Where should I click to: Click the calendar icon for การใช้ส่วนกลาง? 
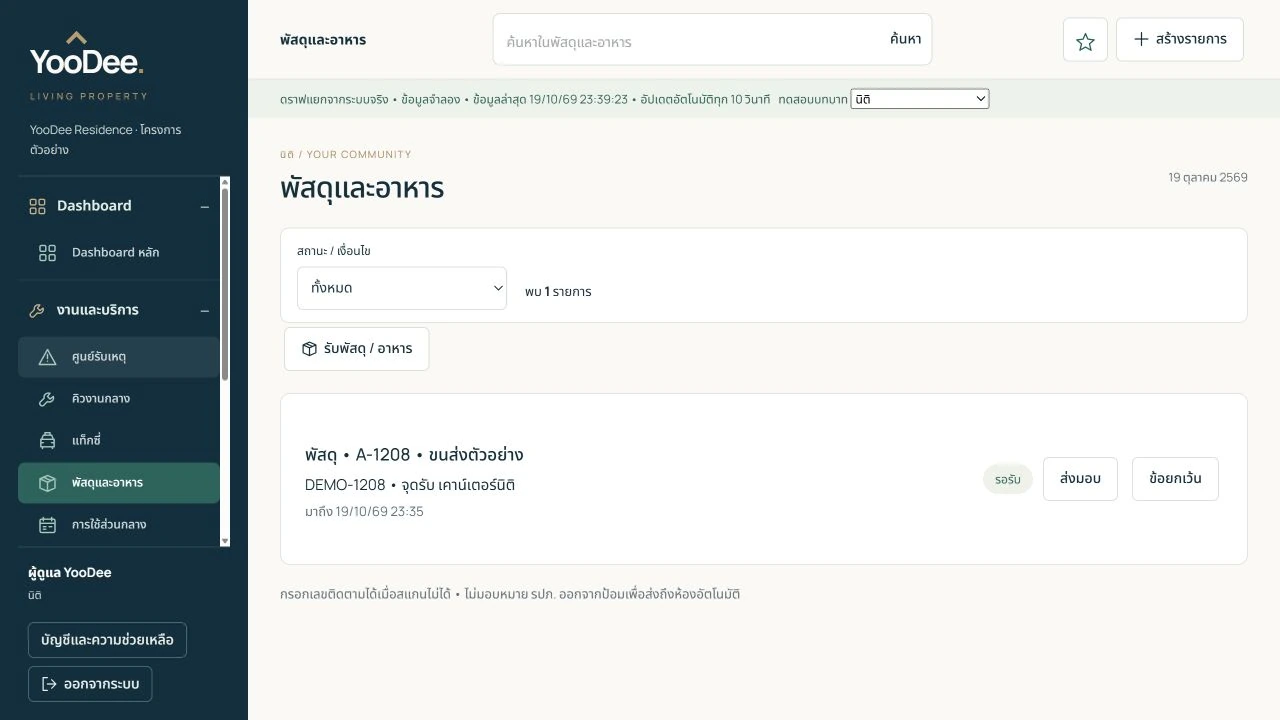(47, 525)
